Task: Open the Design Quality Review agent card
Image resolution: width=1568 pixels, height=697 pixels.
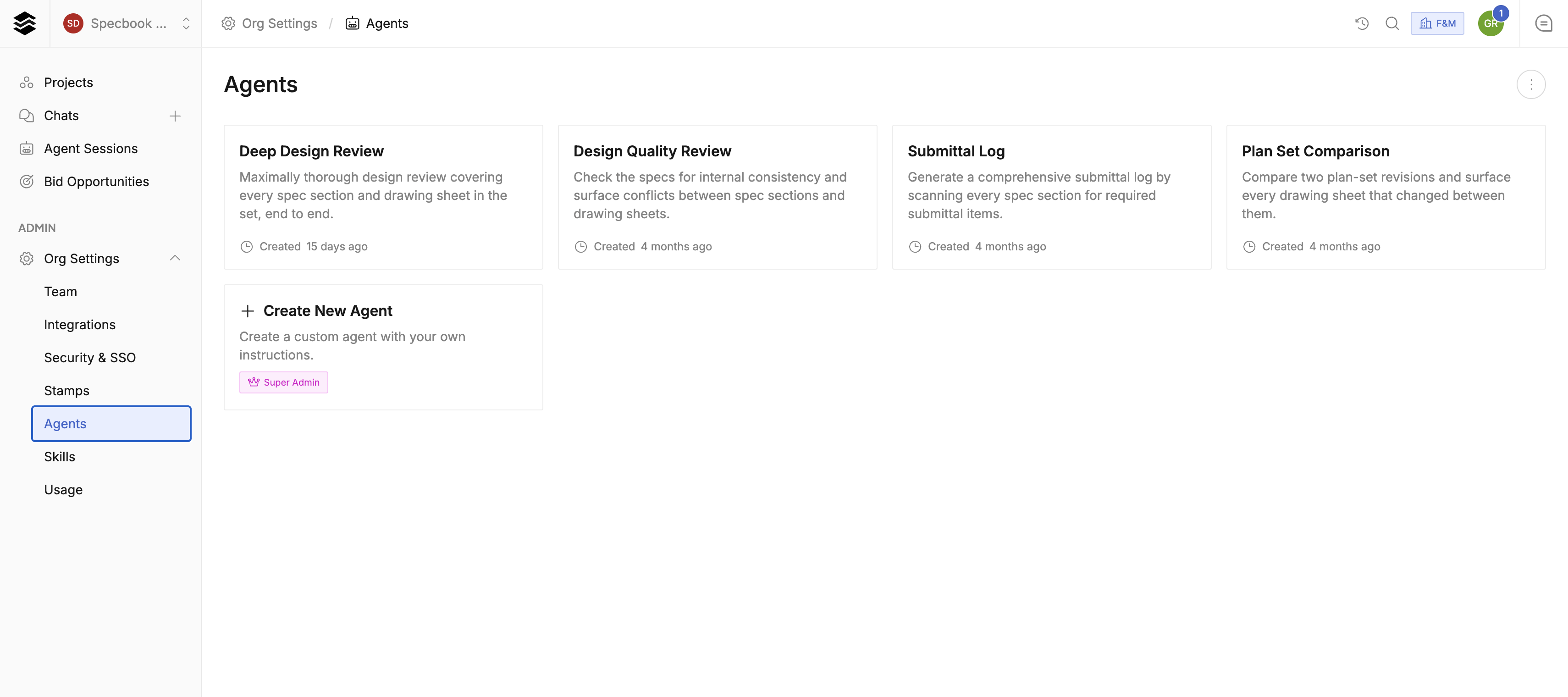Action: [x=718, y=197]
